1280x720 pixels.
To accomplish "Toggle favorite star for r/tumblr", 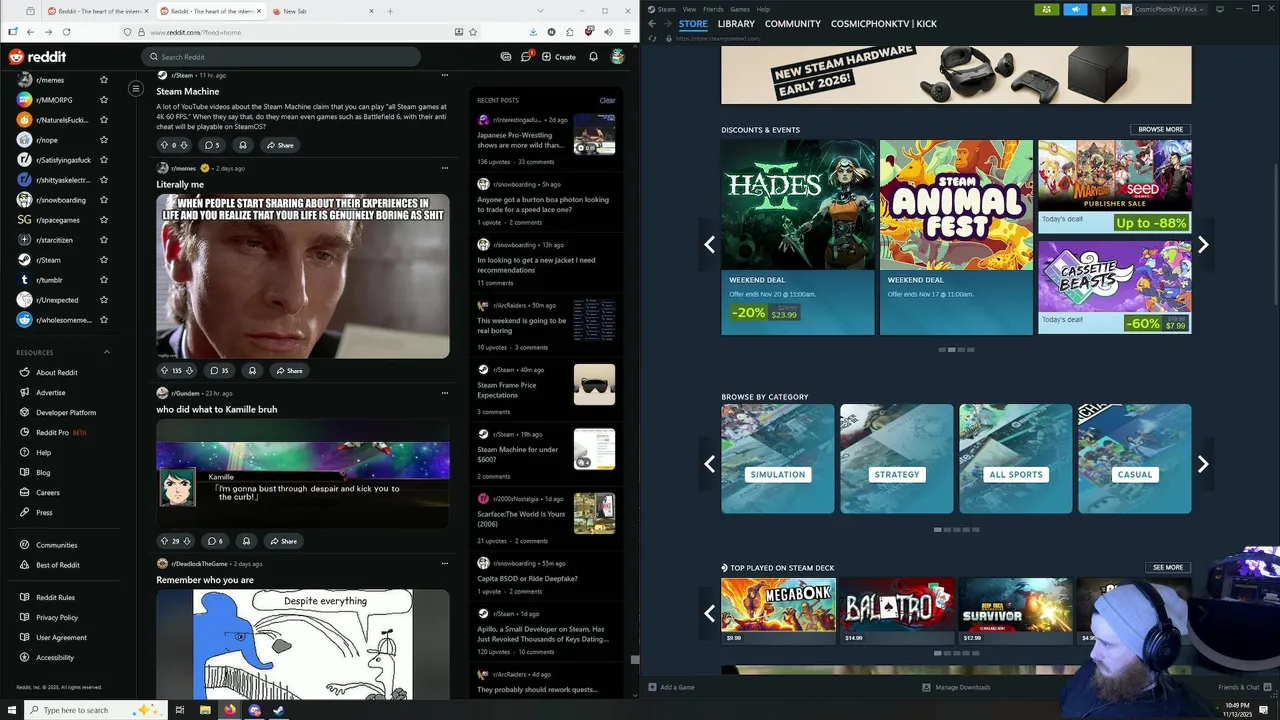I will click(103, 280).
